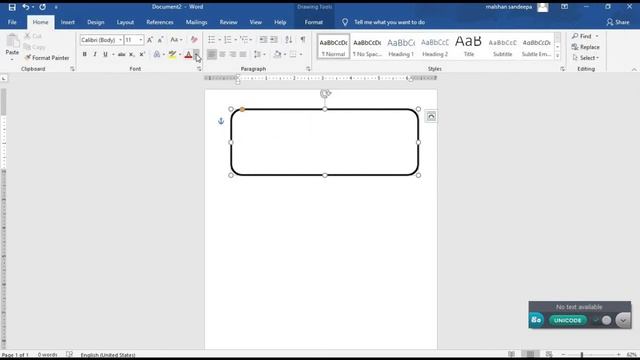Click the UNICODE button in overlay
Viewport: 640px width, 360px height.
click(x=568, y=320)
